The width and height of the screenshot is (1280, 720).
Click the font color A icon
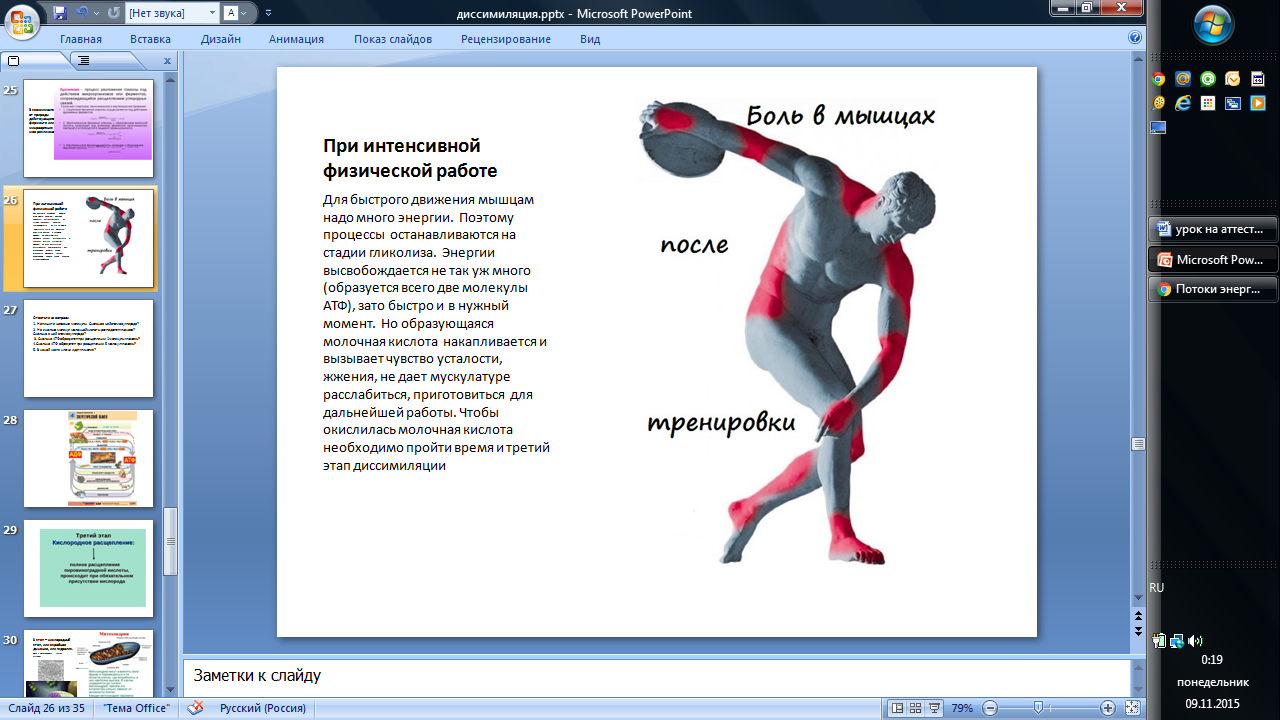pos(231,13)
